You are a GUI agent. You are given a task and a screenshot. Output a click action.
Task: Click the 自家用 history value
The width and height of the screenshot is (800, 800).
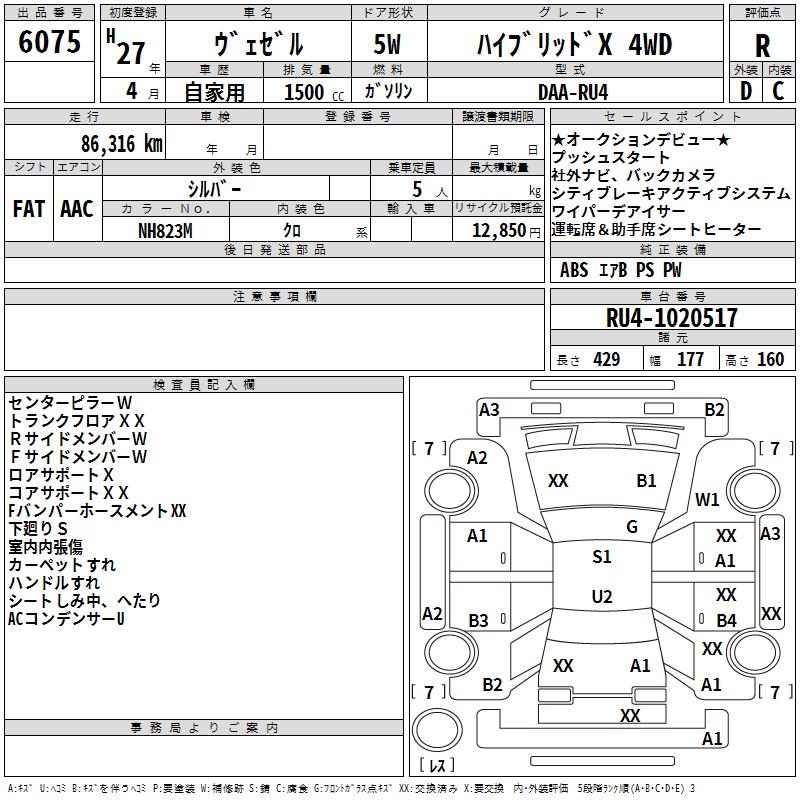pyautogui.click(x=214, y=92)
